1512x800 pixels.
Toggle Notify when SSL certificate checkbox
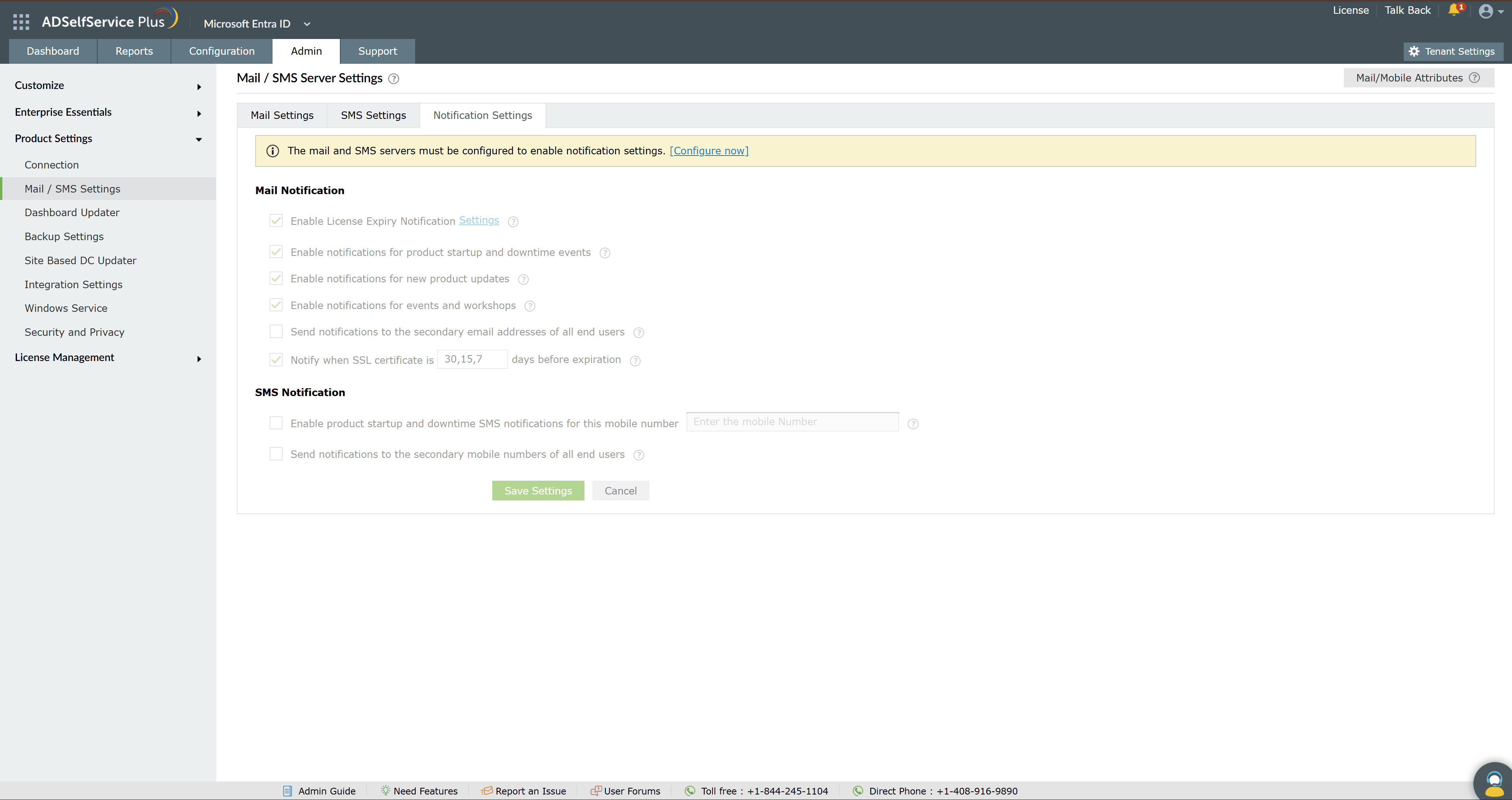pyautogui.click(x=276, y=360)
